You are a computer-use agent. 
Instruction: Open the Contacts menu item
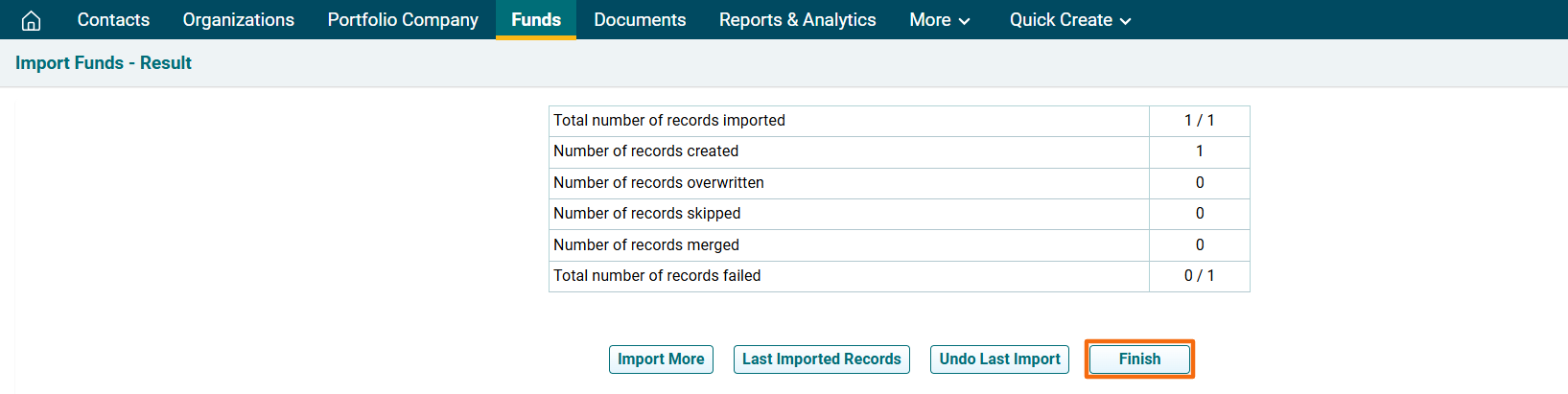[x=113, y=20]
